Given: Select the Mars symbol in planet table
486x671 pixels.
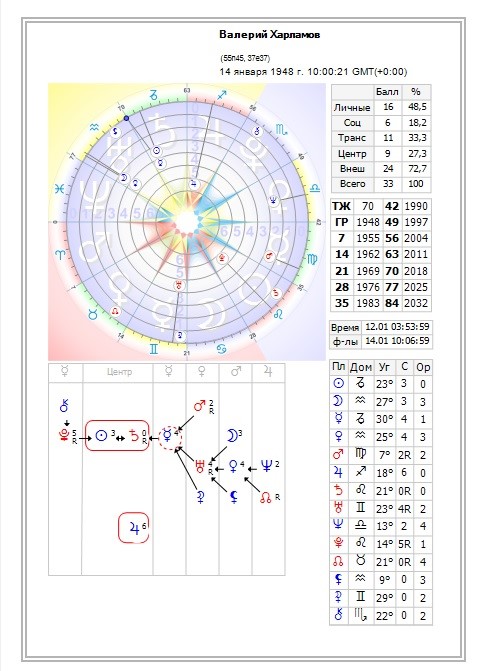Looking at the screenshot, I should pyautogui.click(x=338, y=454).
